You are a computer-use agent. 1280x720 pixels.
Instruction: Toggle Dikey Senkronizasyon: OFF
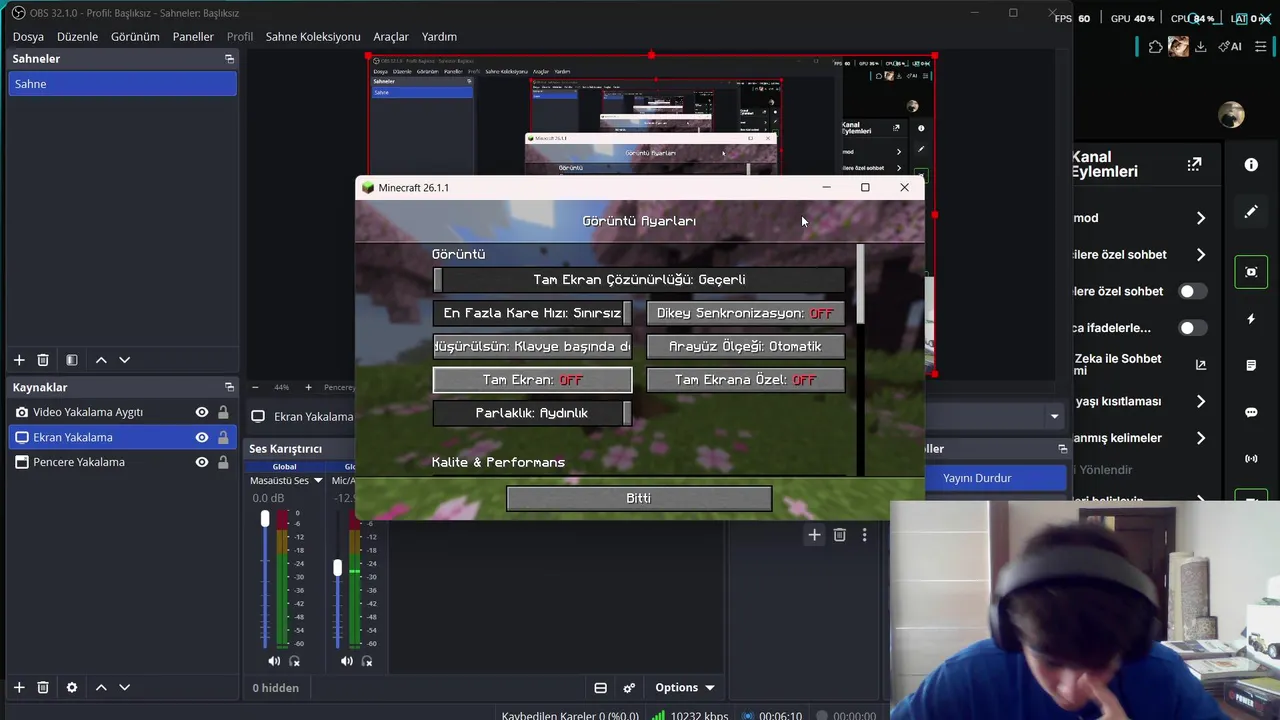[745, 313]
